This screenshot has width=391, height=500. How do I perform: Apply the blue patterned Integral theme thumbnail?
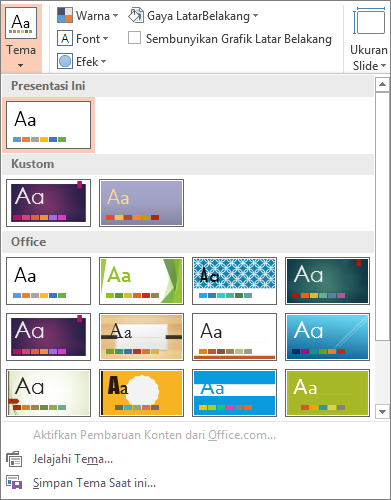[x=234, y=281]
